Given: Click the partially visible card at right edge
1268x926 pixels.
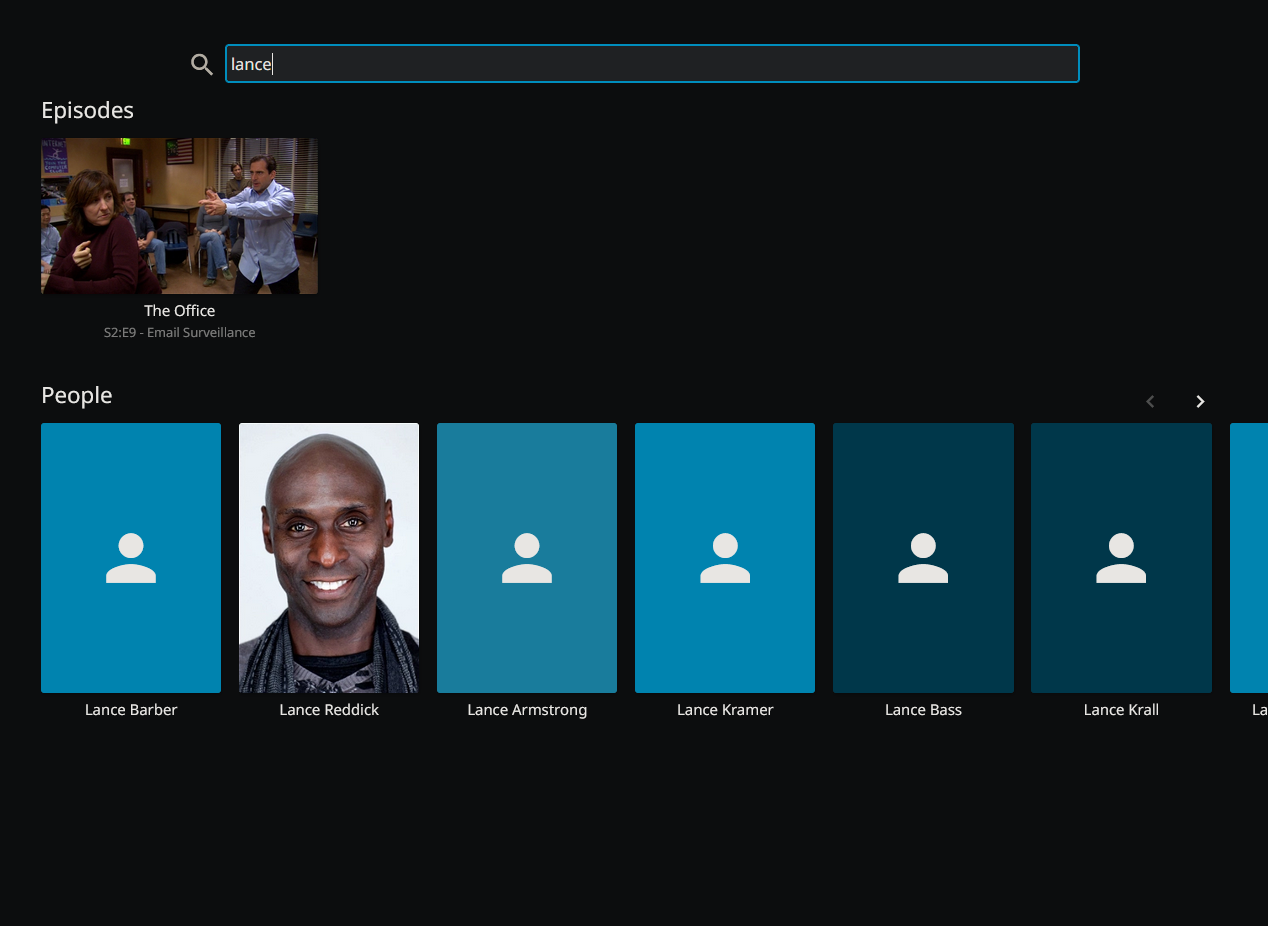Looking at the screenshot, I should (x=1250, y=558).
